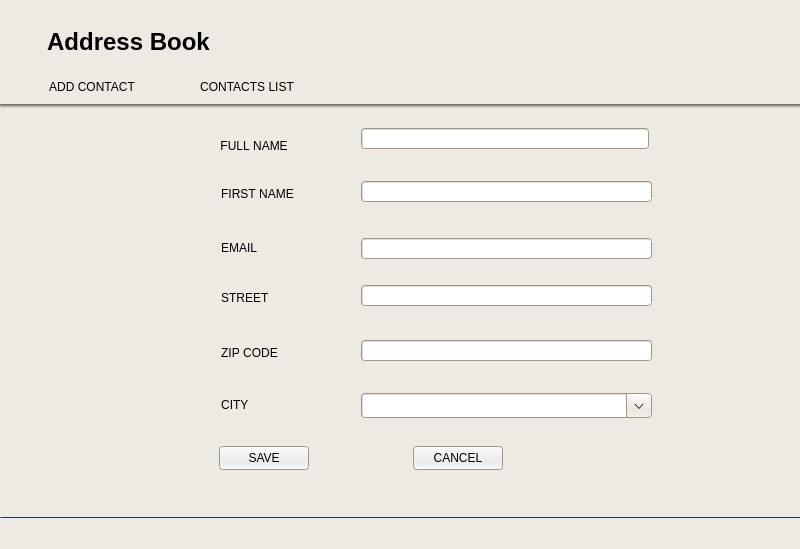
Task: Expand the City dropdown arrow
Action: tap(639, 406)
